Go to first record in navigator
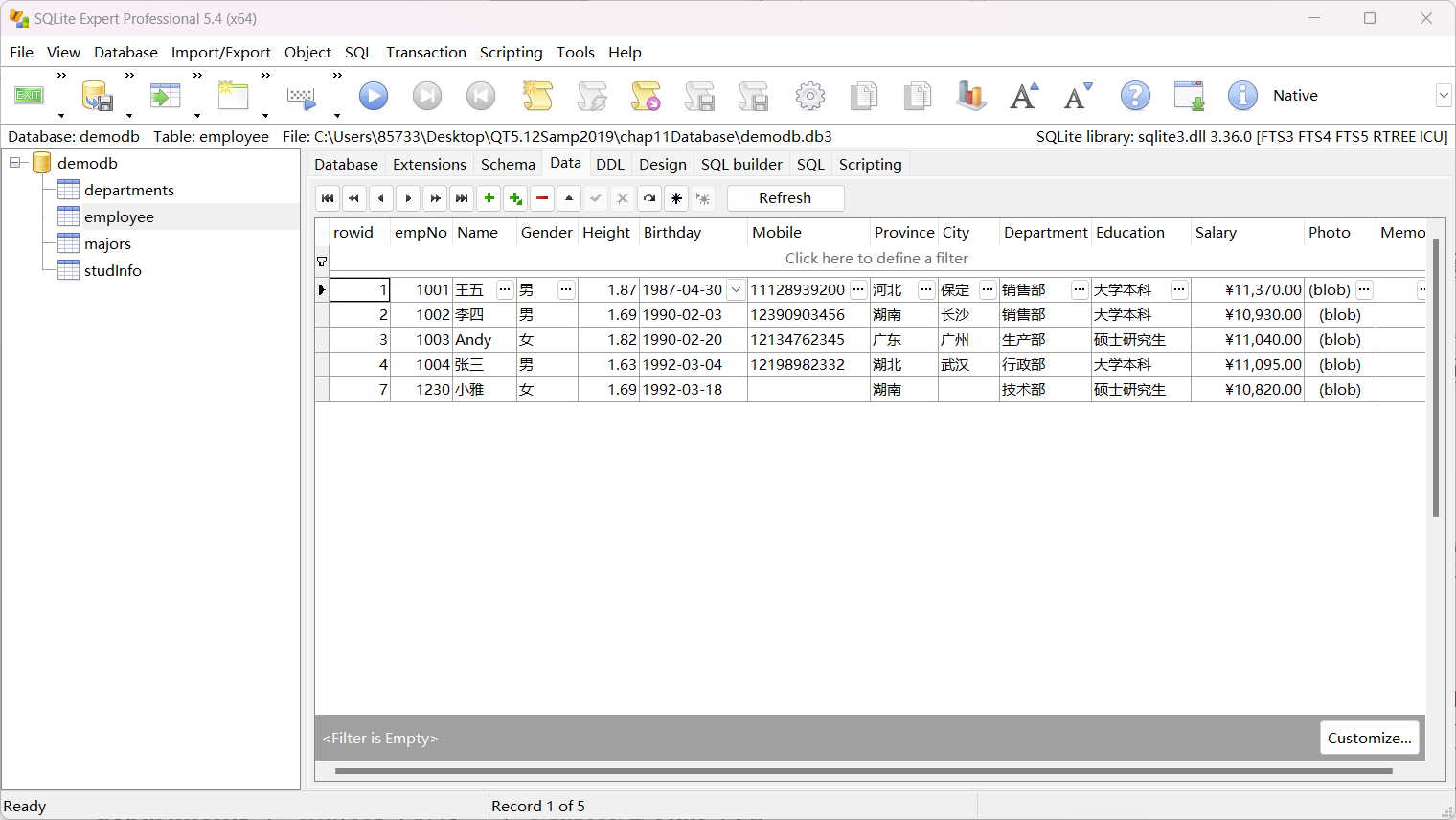 pyautogui.click(x=328, y=198)
